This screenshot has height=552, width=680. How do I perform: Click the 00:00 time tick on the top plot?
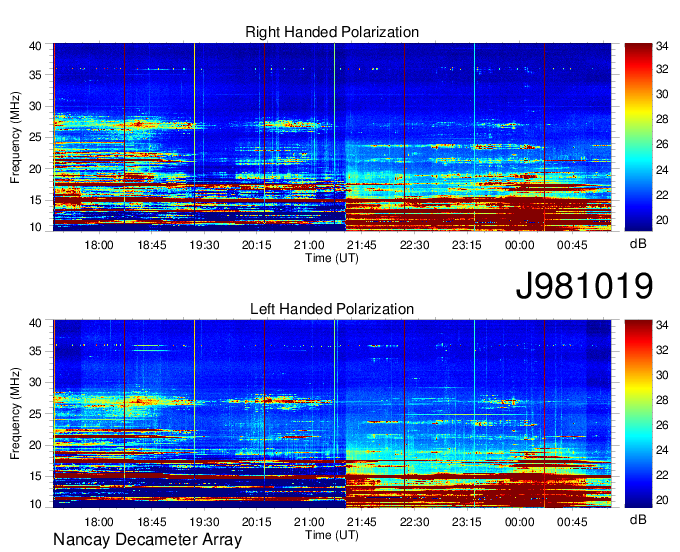pyautogui.click(x=520, y=245)
